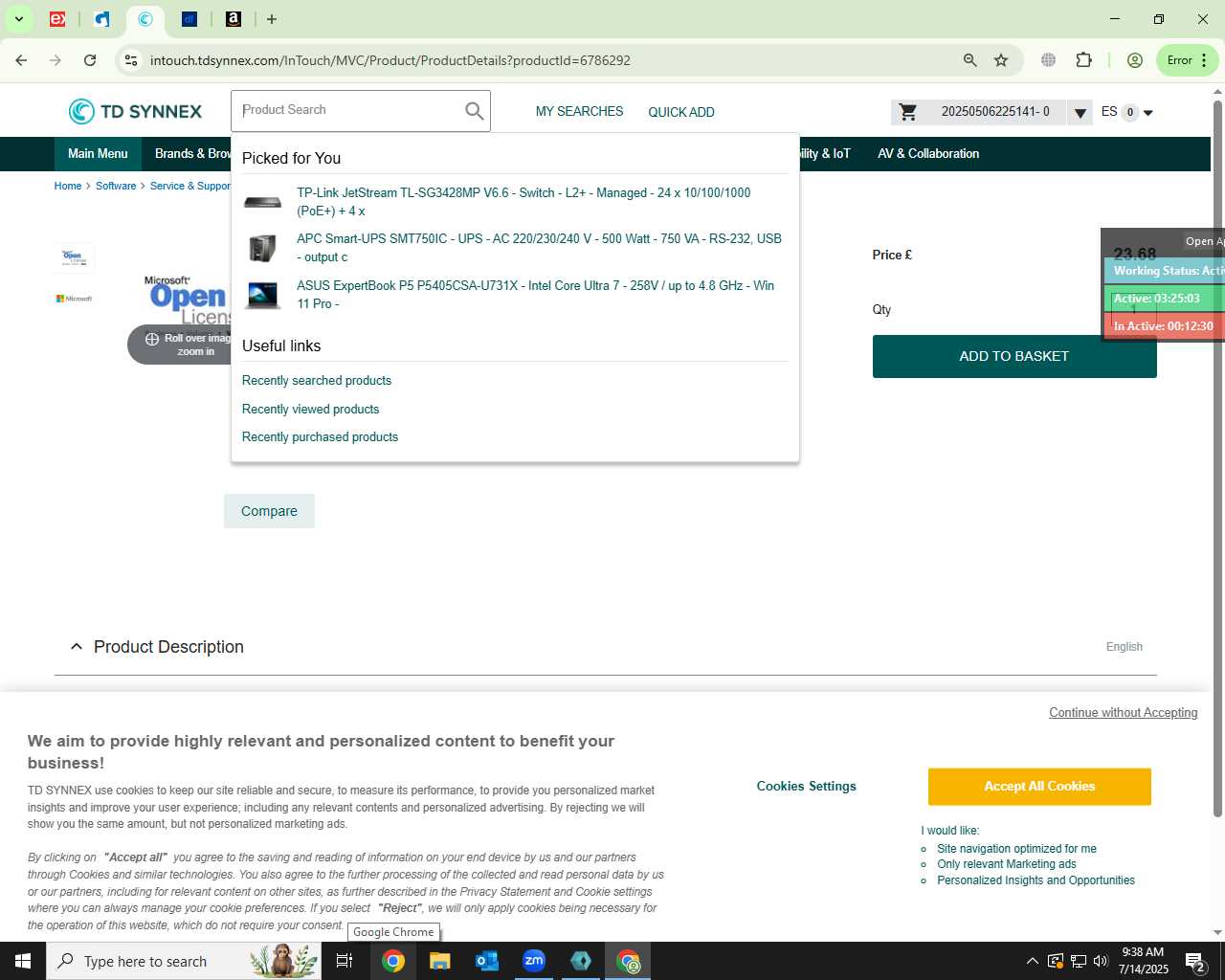1225x980 pixels.
Task: Reload the page
Action: pos(90,60)
